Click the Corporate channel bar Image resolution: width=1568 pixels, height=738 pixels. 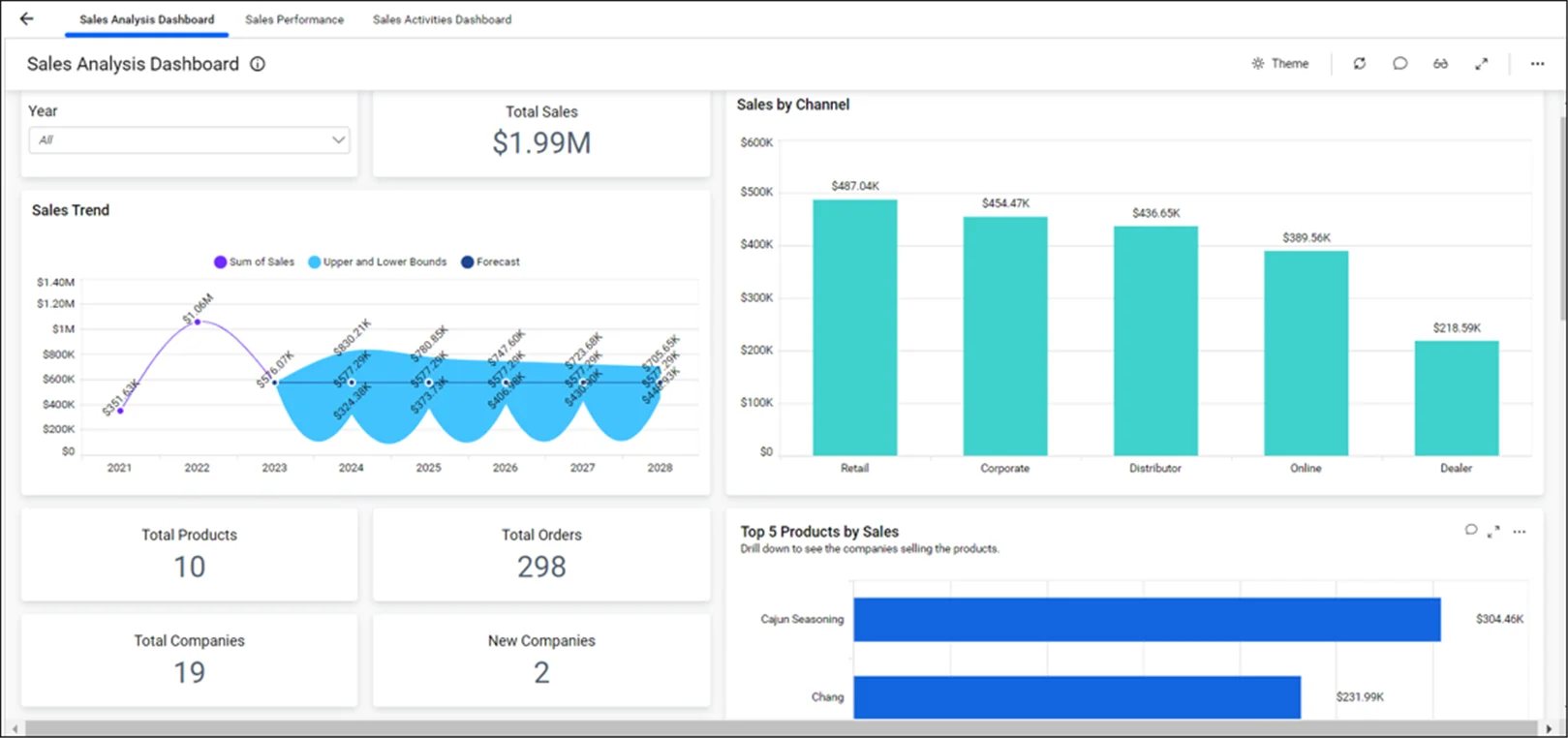(1005, 336)
